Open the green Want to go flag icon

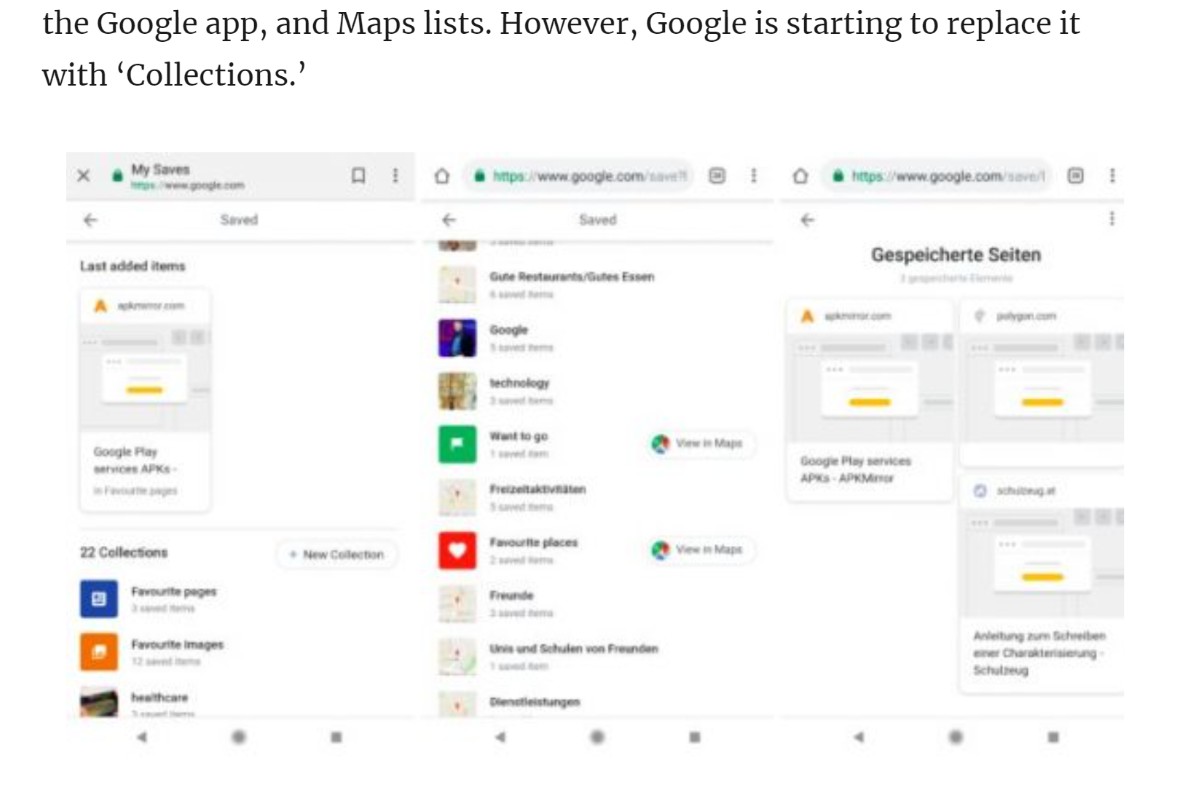click(457, 444)
